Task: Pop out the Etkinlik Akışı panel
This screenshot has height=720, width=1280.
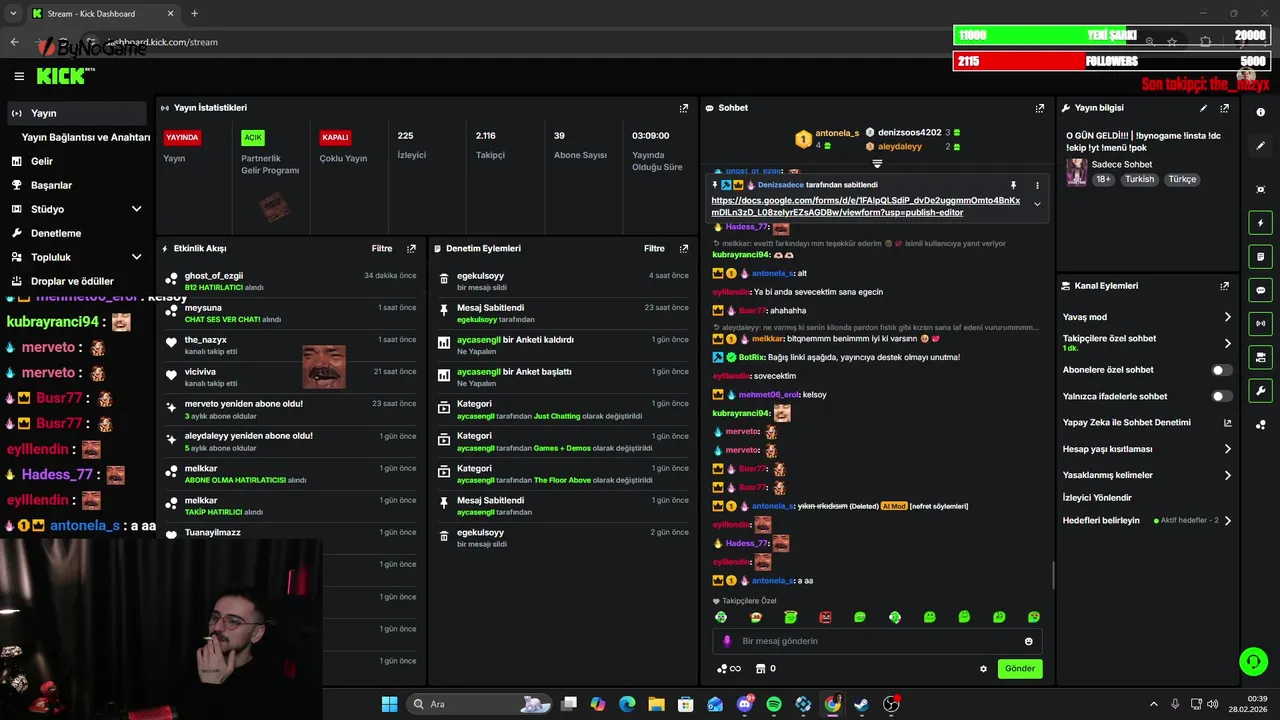Action: pyautogui.click(x=411, y=248)
